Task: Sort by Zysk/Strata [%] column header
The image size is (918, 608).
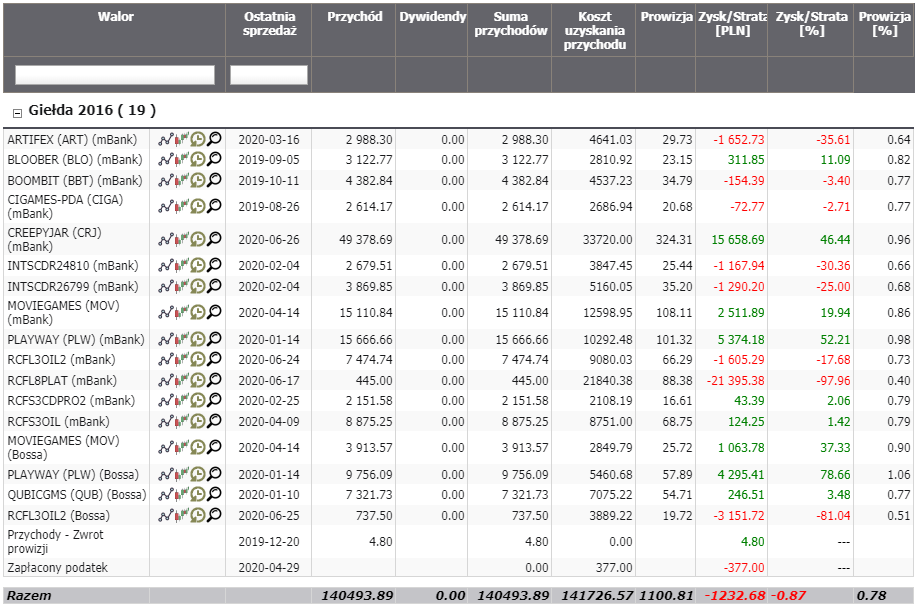Action: point(811,23)
